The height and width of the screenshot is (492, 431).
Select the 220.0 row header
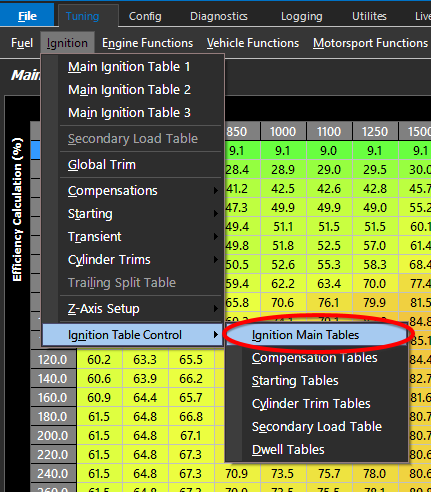(53, 455)
